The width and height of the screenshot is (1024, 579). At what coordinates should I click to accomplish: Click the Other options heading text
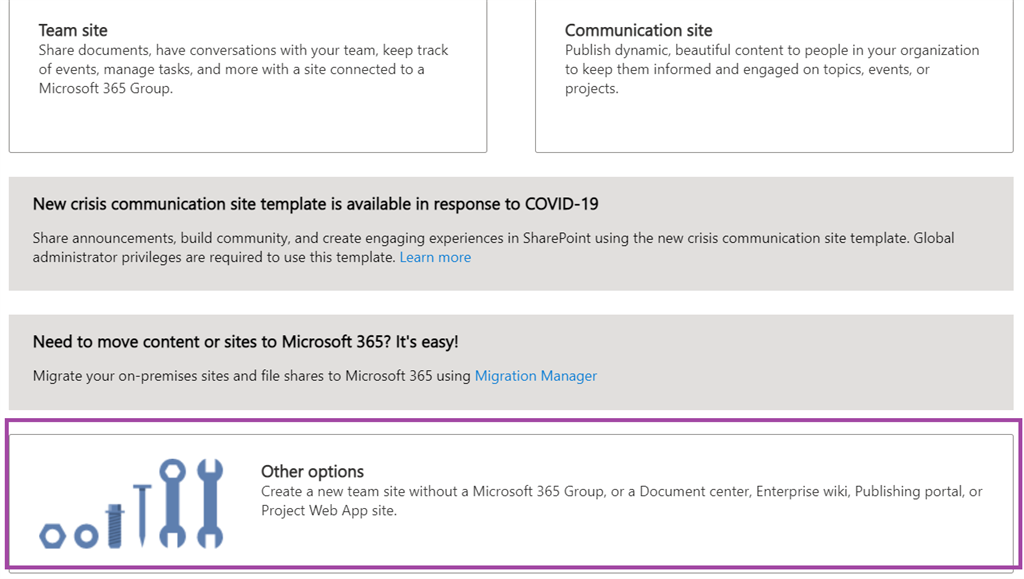[x=313, y=471]
